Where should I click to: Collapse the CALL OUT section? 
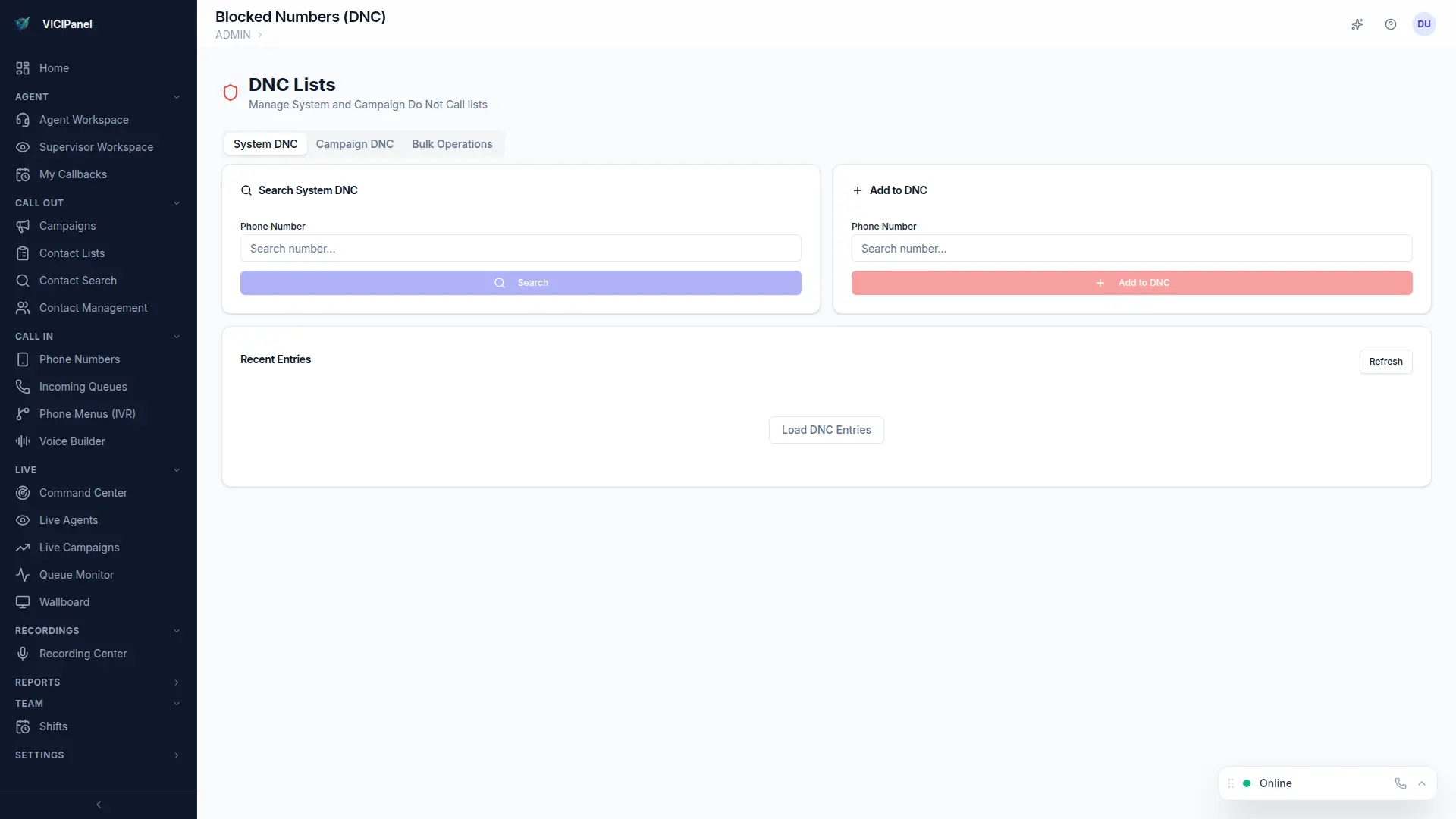(x=176, y=203)
